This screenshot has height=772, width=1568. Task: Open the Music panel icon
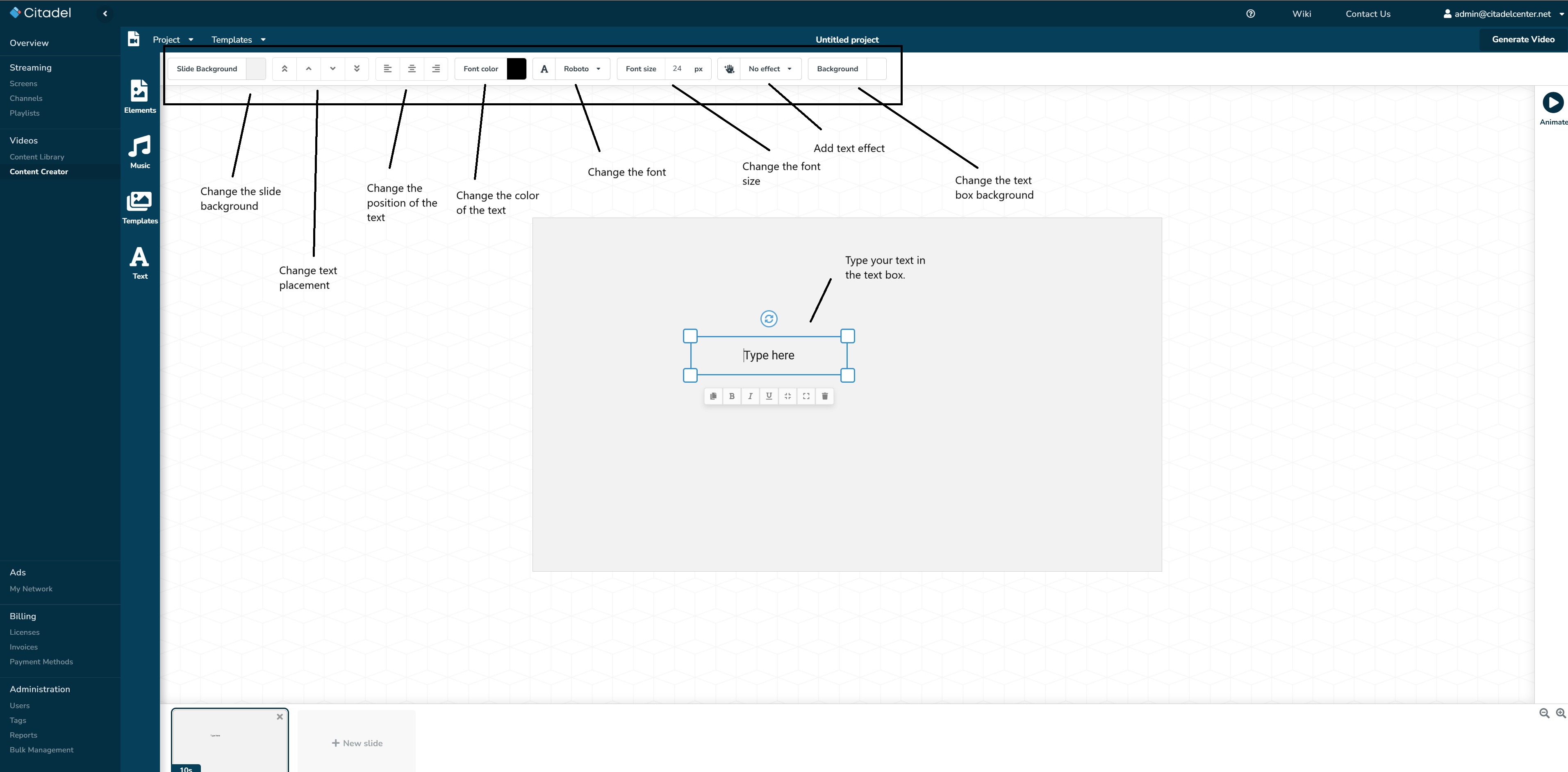(x=139, y=152)
